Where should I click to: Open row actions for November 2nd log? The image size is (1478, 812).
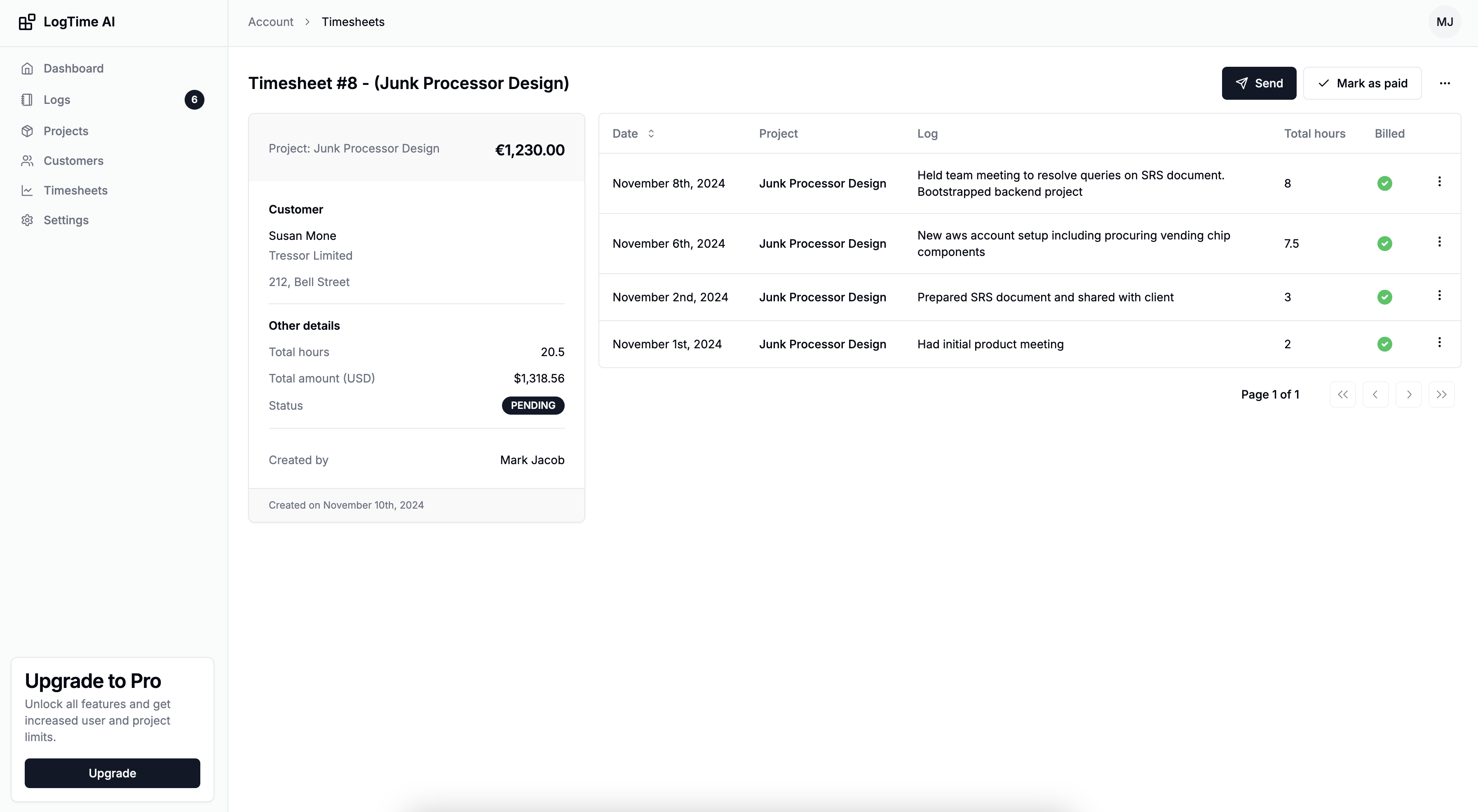(x=1439, y=296)
